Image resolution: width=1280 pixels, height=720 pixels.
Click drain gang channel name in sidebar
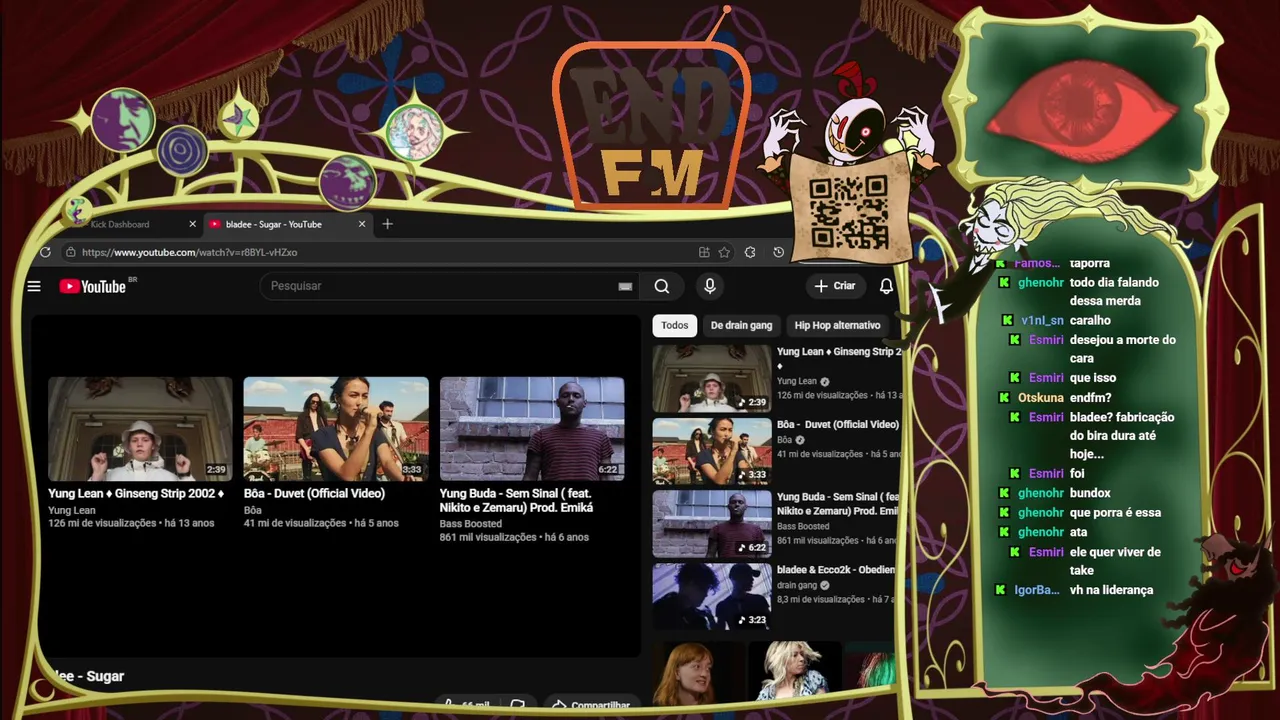click(797, 585)
